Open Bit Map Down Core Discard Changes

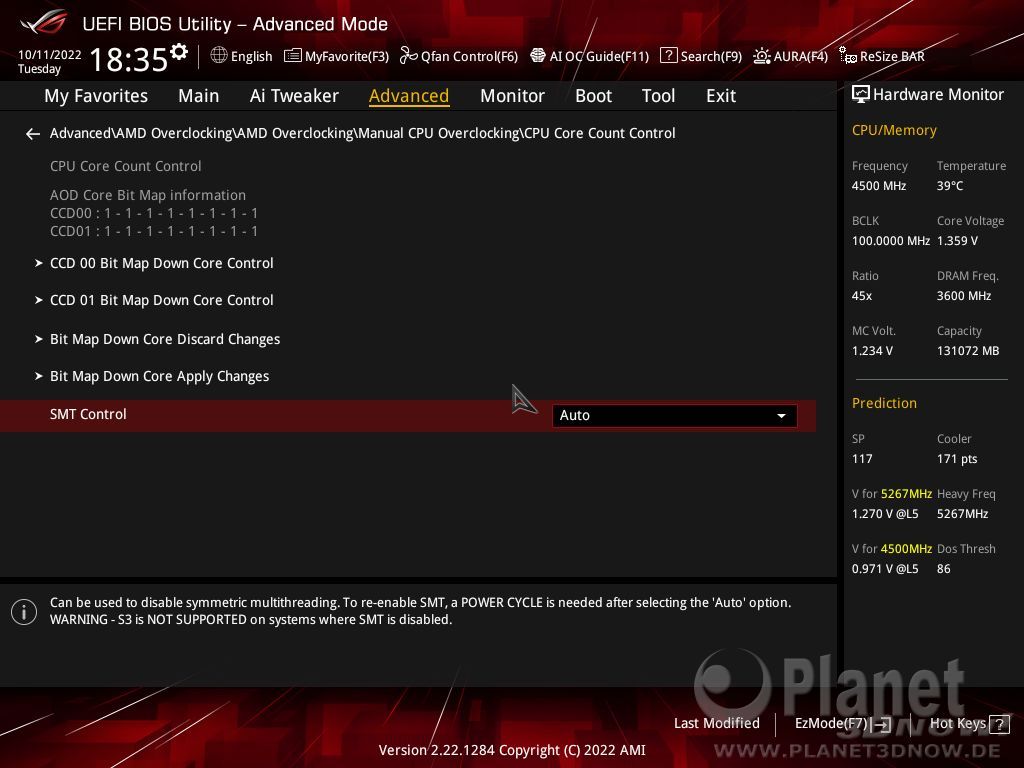(165, 339)
